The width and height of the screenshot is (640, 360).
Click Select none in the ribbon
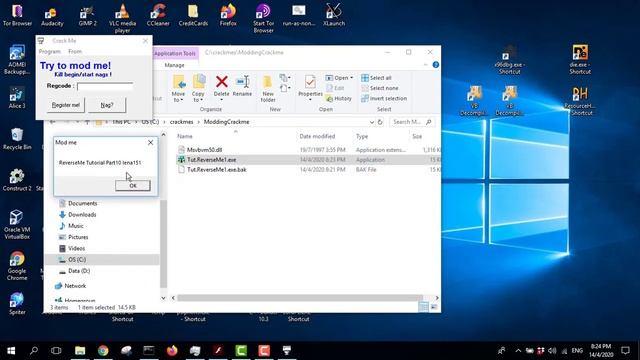[380, 88]
